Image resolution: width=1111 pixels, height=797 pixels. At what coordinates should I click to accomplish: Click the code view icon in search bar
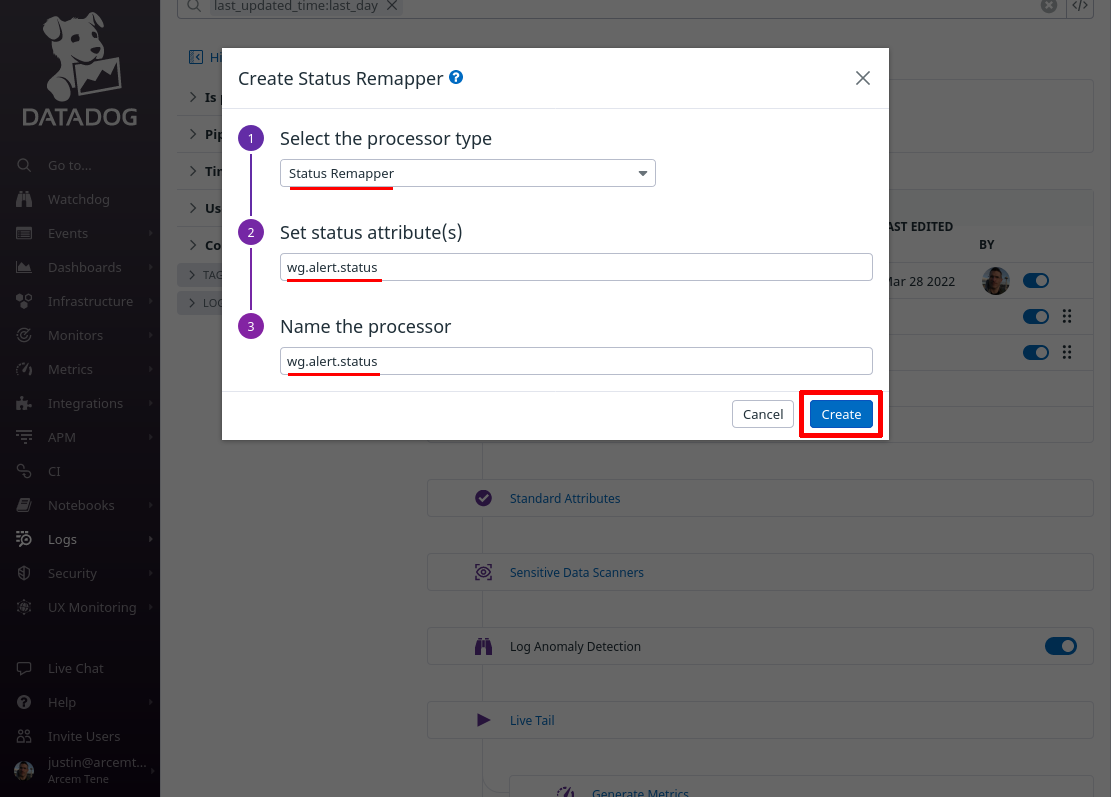point(1080,6)
